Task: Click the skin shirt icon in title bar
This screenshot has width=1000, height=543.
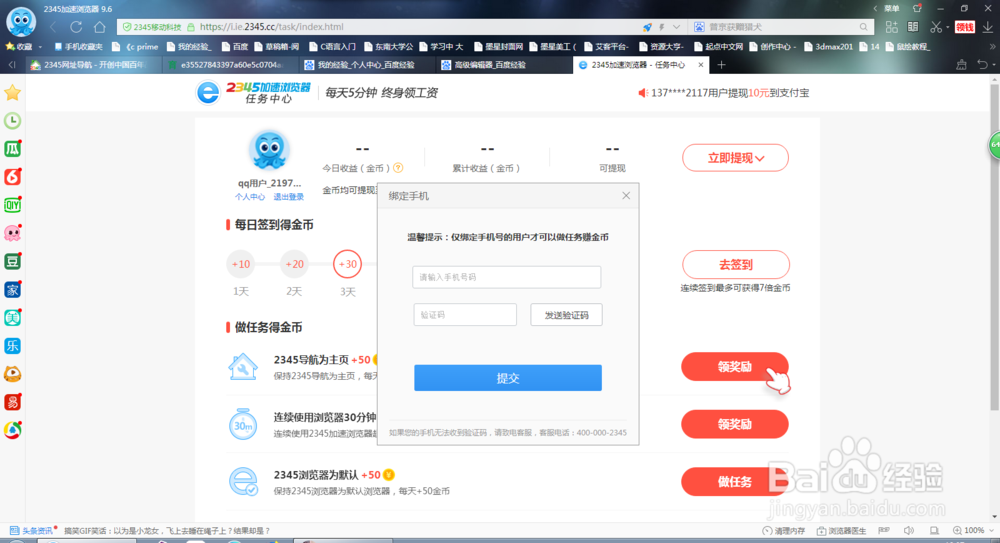Action: 917,8
